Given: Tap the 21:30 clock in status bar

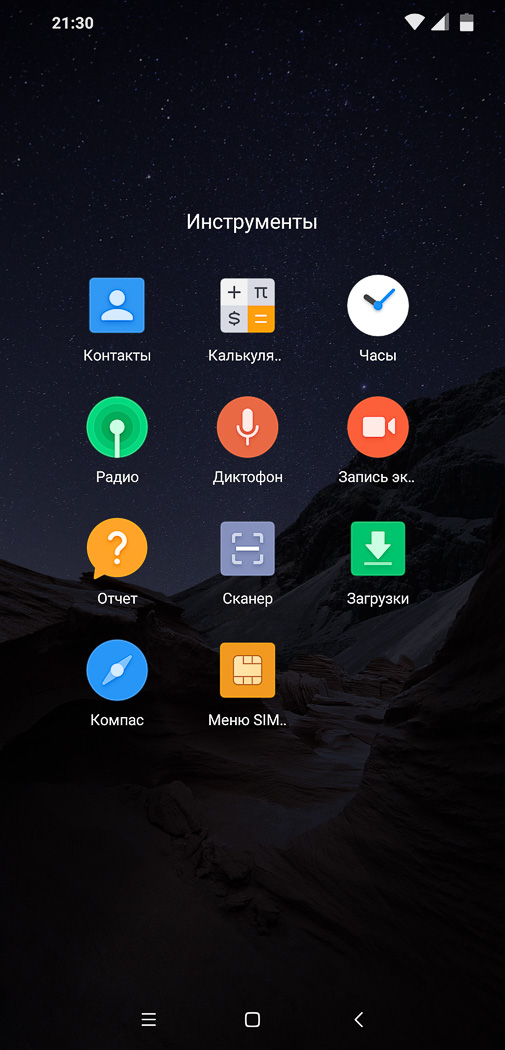Looking at the screenshot, I should pos(72,23).
